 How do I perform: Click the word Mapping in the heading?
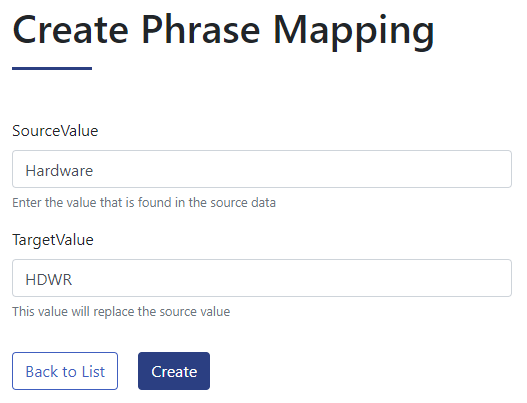coord(354,32)
